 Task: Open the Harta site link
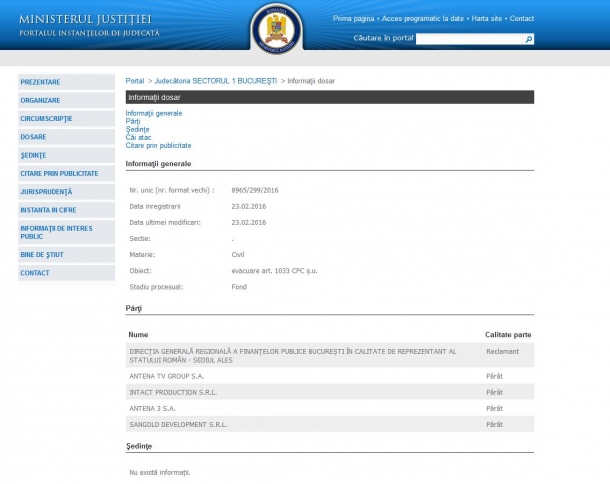coord(486,18)
